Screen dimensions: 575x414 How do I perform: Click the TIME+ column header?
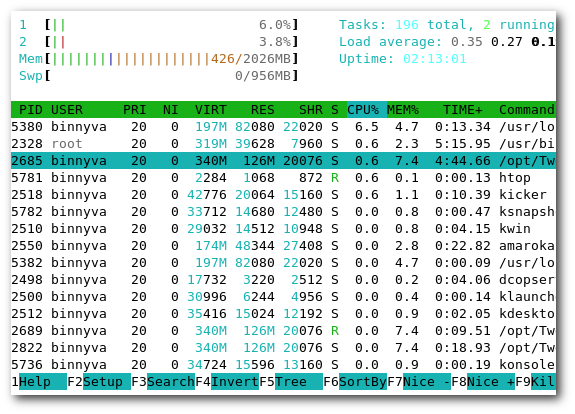click(x=462, y=110)
